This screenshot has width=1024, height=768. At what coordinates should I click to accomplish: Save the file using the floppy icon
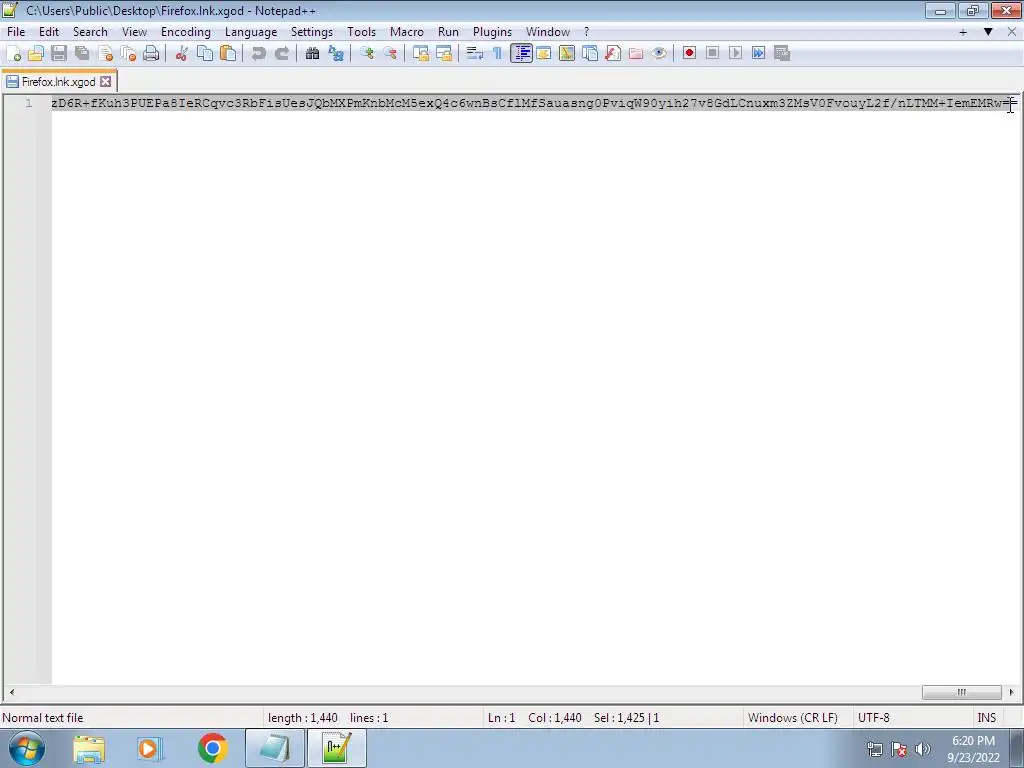(59, 54)
